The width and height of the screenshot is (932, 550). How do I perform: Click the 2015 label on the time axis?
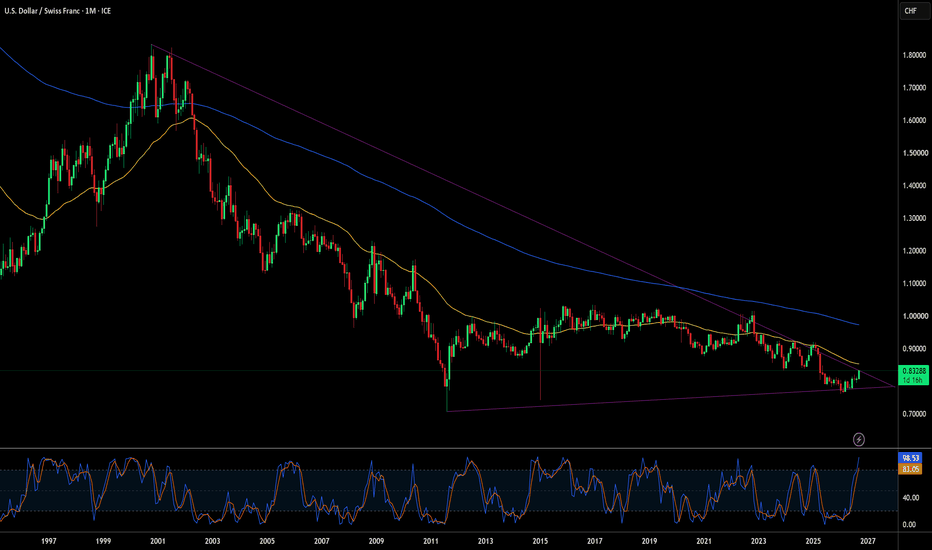point(540,541)
